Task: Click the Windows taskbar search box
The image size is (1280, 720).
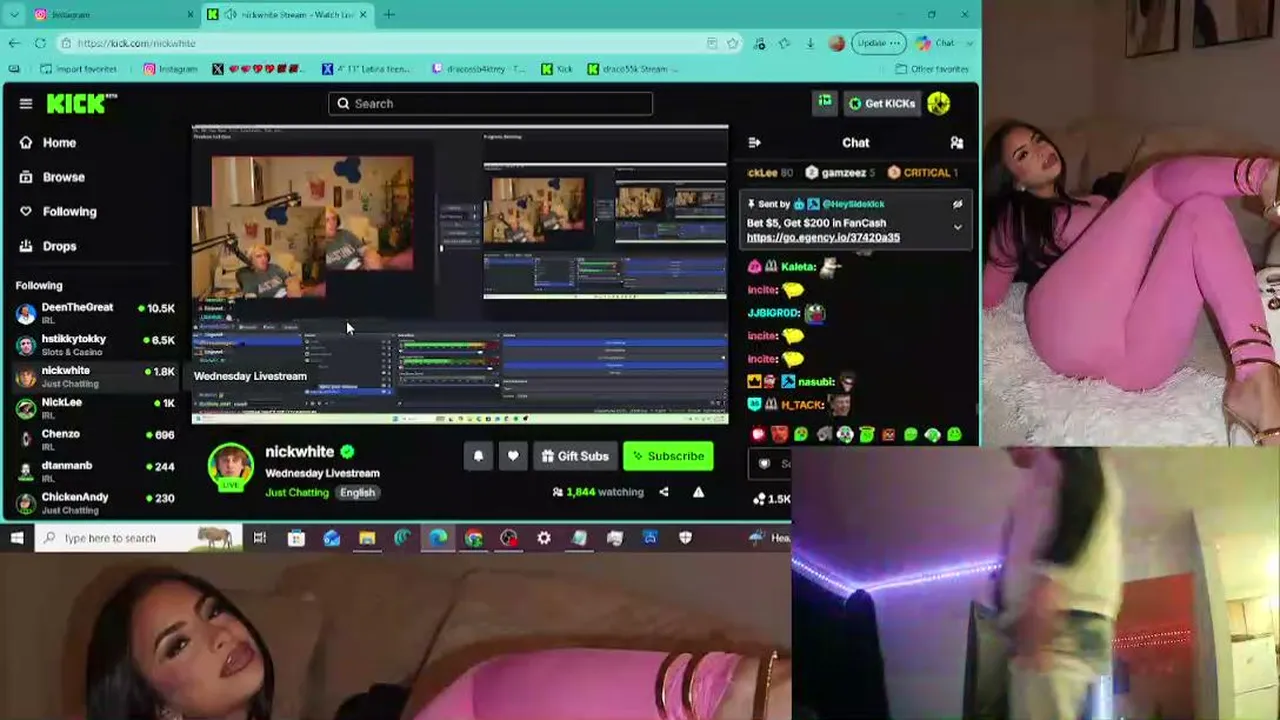Action: point(140,538)
